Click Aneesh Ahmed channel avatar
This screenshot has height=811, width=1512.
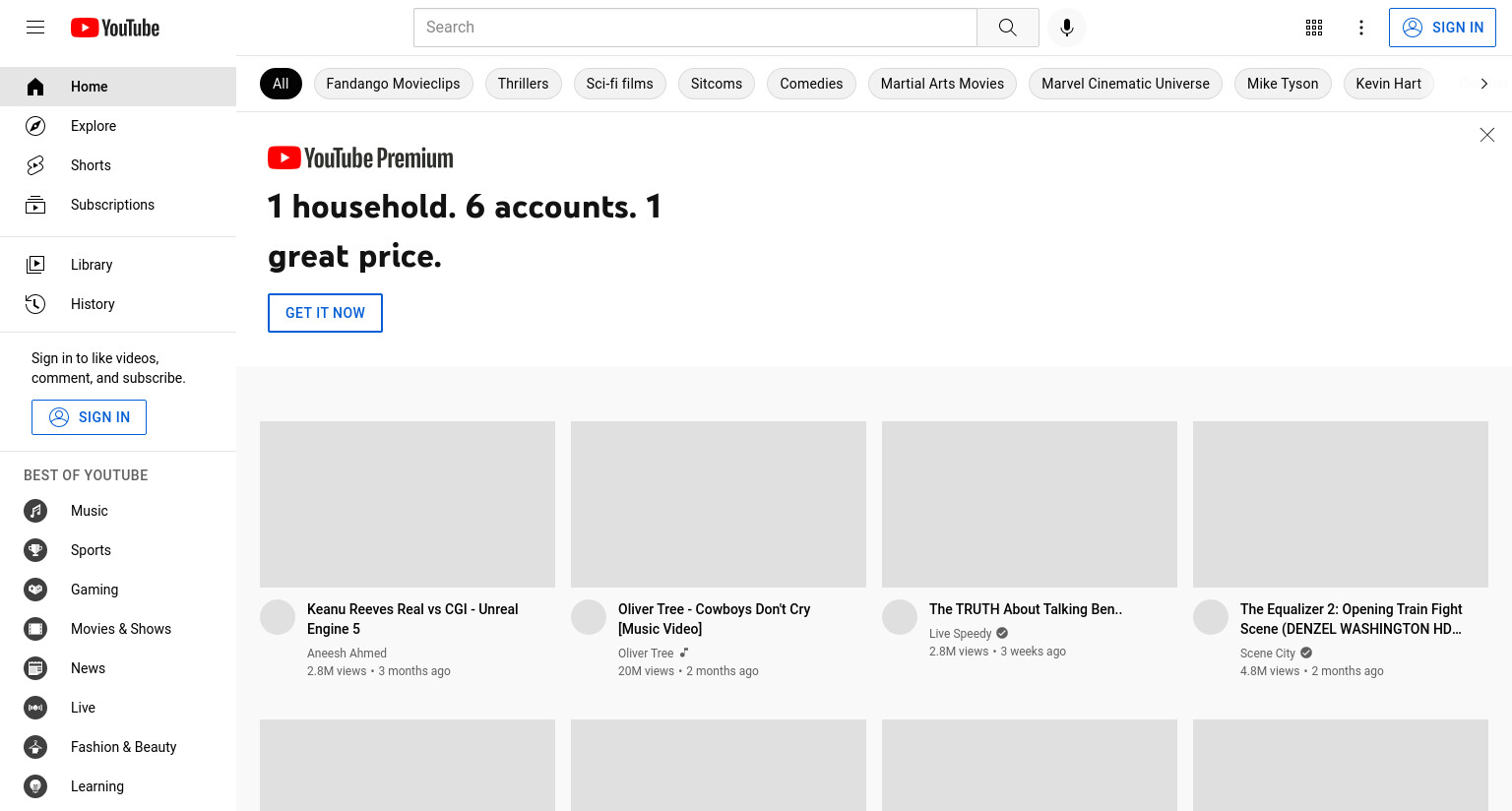point(278,617)
